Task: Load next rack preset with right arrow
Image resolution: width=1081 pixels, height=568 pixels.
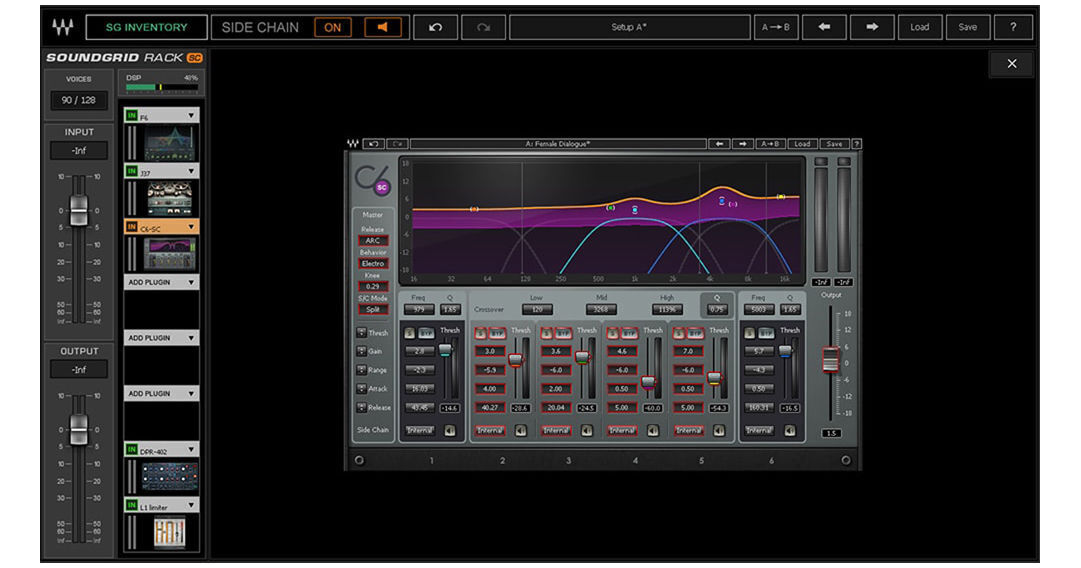Action: point(872,28)
